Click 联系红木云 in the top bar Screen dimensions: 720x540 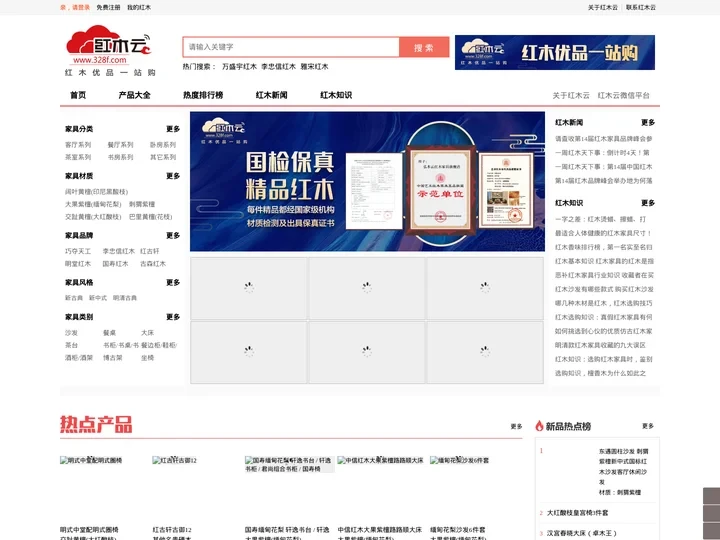[x=641, y=7]
